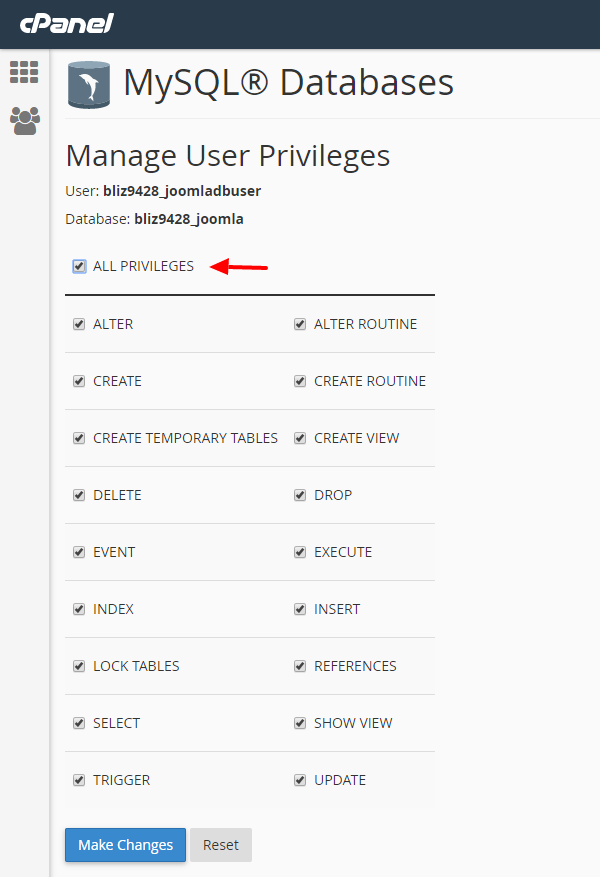Select database name bliz9428_joomla text

pos(189,219)
